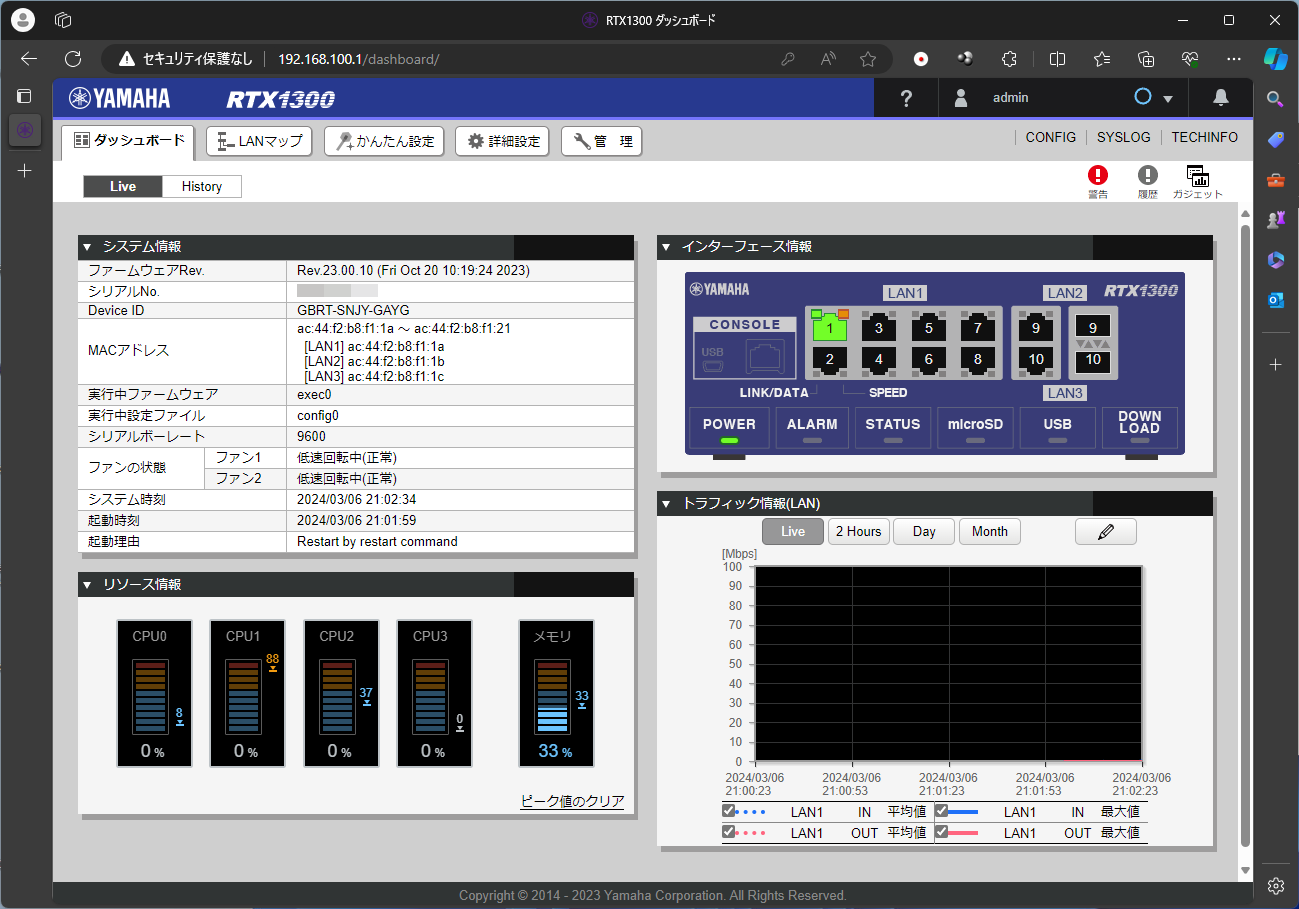1299x909 pixels.
Task: Click the notification bell icon
Action: tap(1221, 97)
